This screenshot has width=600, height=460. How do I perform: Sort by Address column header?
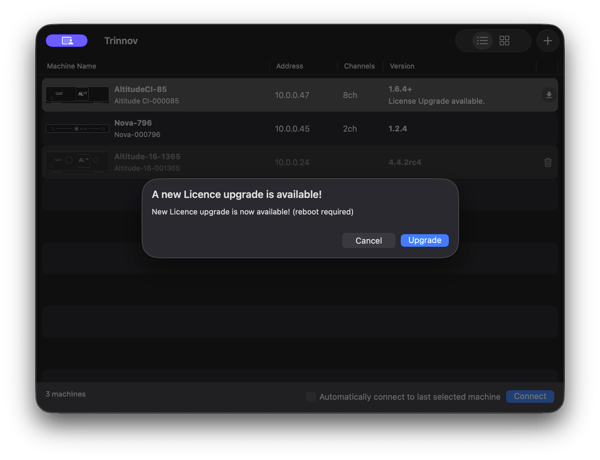(x=289, y=66)
